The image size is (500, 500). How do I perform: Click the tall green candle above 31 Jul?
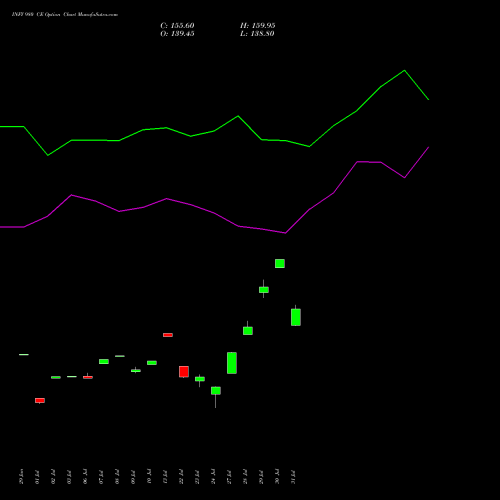coord(296,317)
